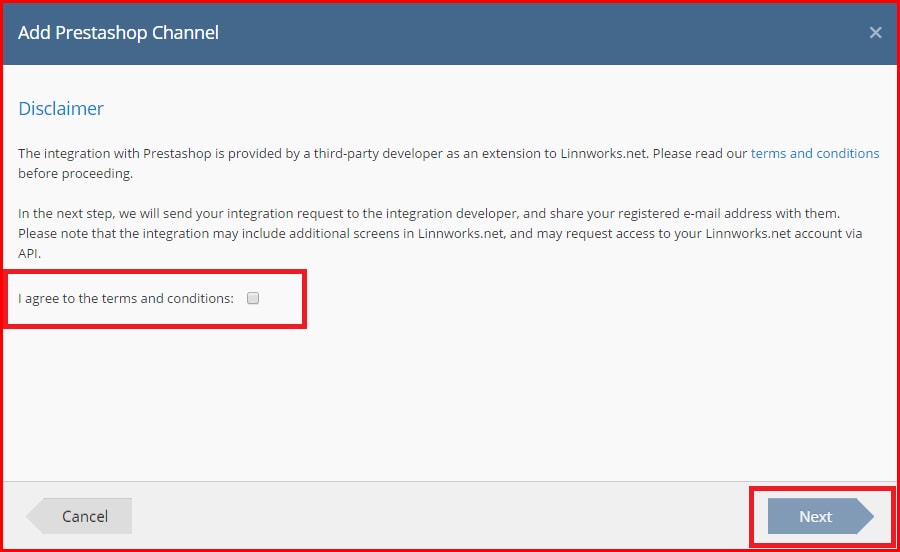Viewport: 900px width, 552px height.
Task: Open the terms and conditions link
Action: 814,154
